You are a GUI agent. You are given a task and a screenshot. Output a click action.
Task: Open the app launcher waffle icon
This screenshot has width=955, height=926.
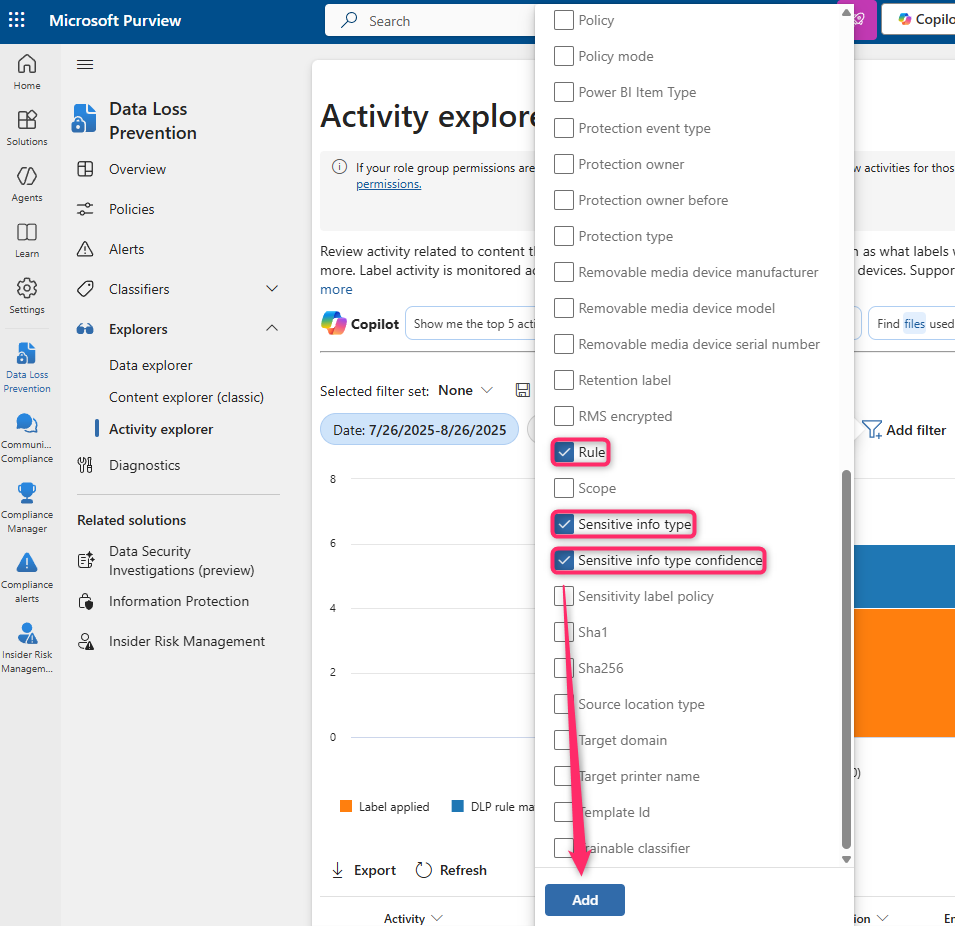[x=17, y=20]
